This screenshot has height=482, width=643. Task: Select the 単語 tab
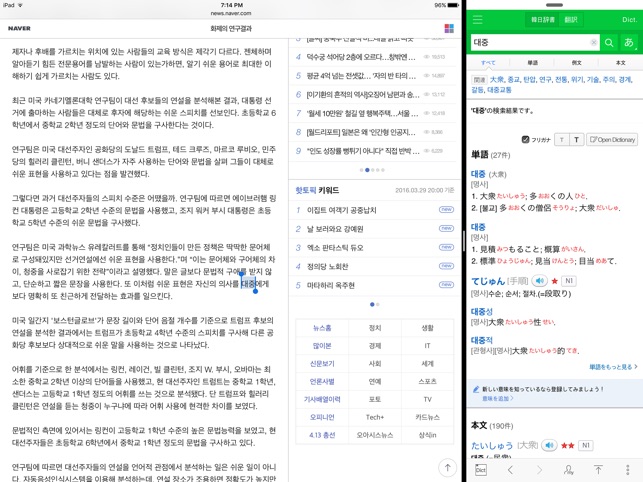[x=532, y=63]
